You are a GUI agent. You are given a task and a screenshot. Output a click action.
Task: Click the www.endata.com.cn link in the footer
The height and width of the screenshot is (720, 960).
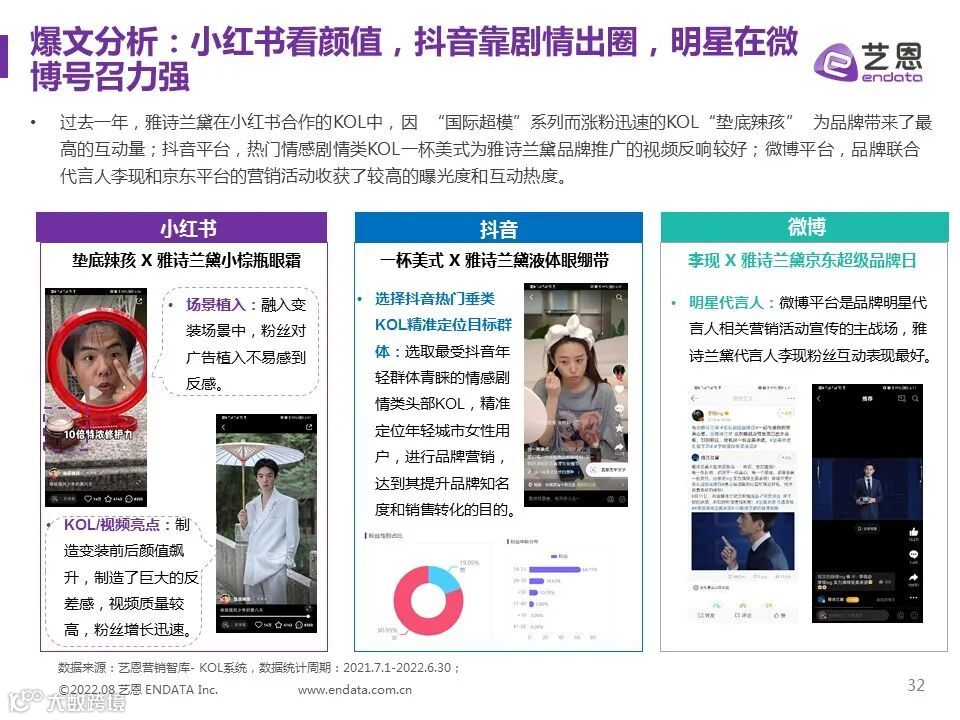coord(354,690)
